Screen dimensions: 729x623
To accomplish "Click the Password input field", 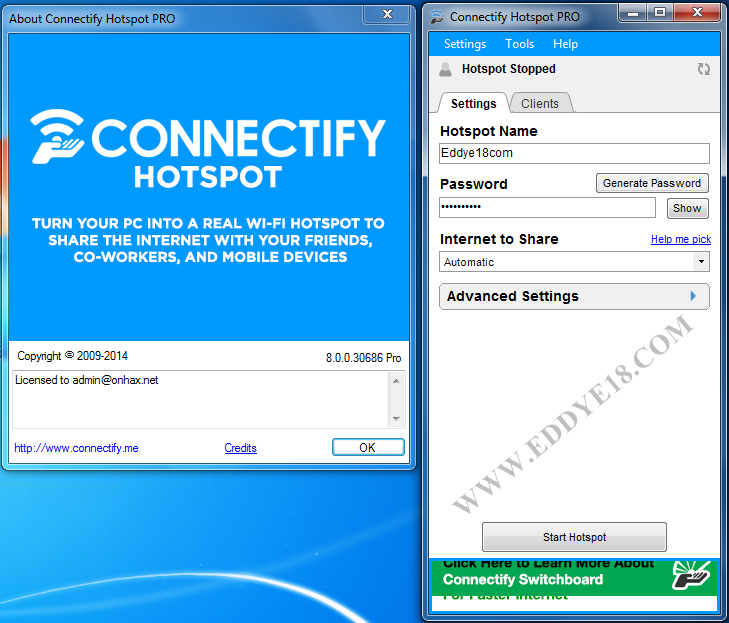I will pyautogui.click(x=547, y=207).
